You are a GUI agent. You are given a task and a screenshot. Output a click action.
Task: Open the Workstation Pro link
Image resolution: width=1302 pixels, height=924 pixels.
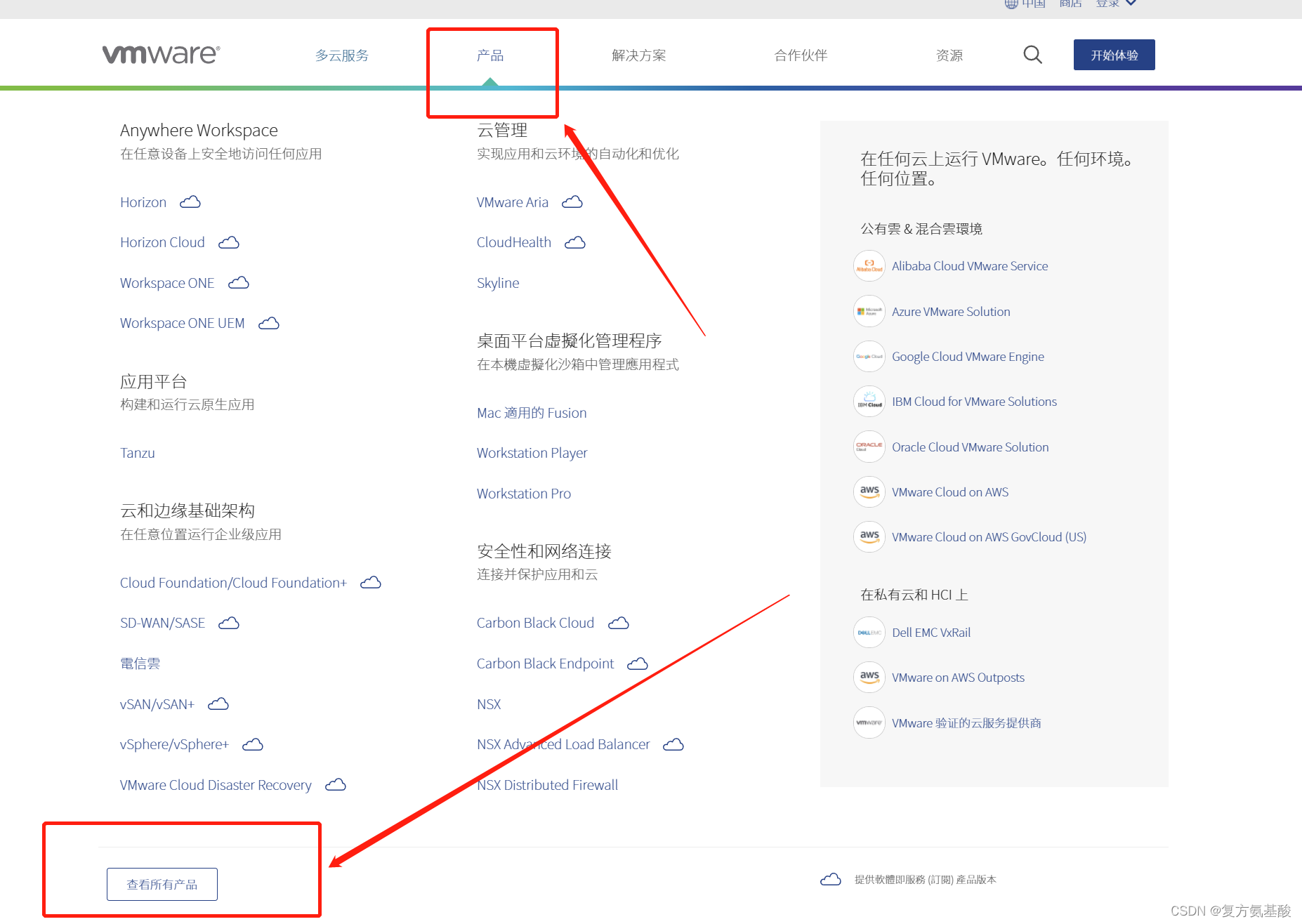pos(524,494)
